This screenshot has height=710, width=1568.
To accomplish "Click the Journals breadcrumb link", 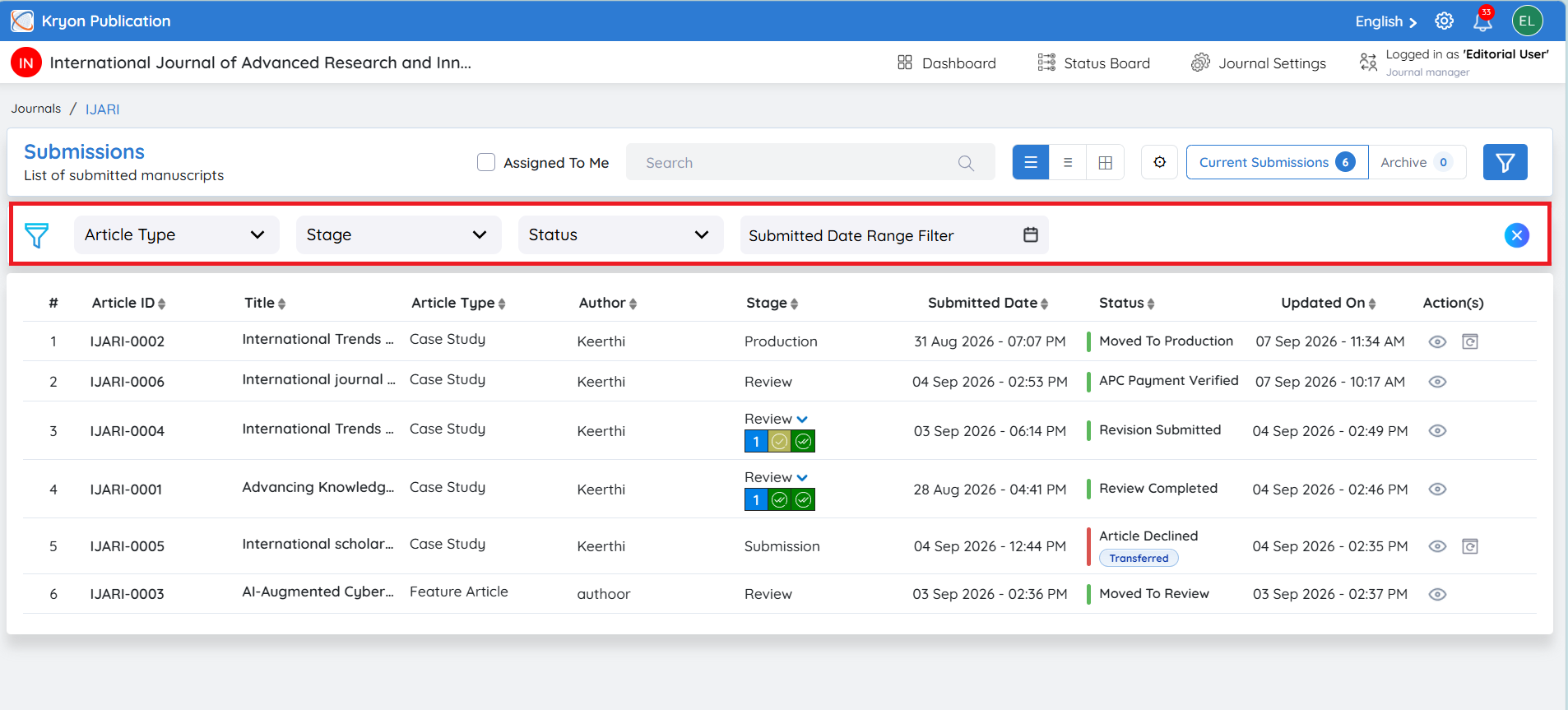I will tap(36, 109).
